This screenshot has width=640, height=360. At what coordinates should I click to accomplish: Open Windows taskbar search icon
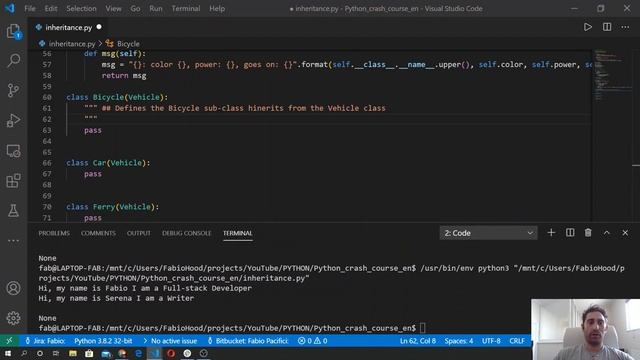[24, 353]
